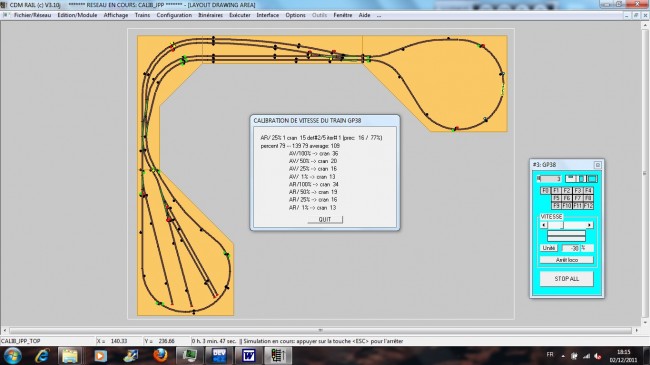Click the speed percentage input field

(x=571, y=248)
